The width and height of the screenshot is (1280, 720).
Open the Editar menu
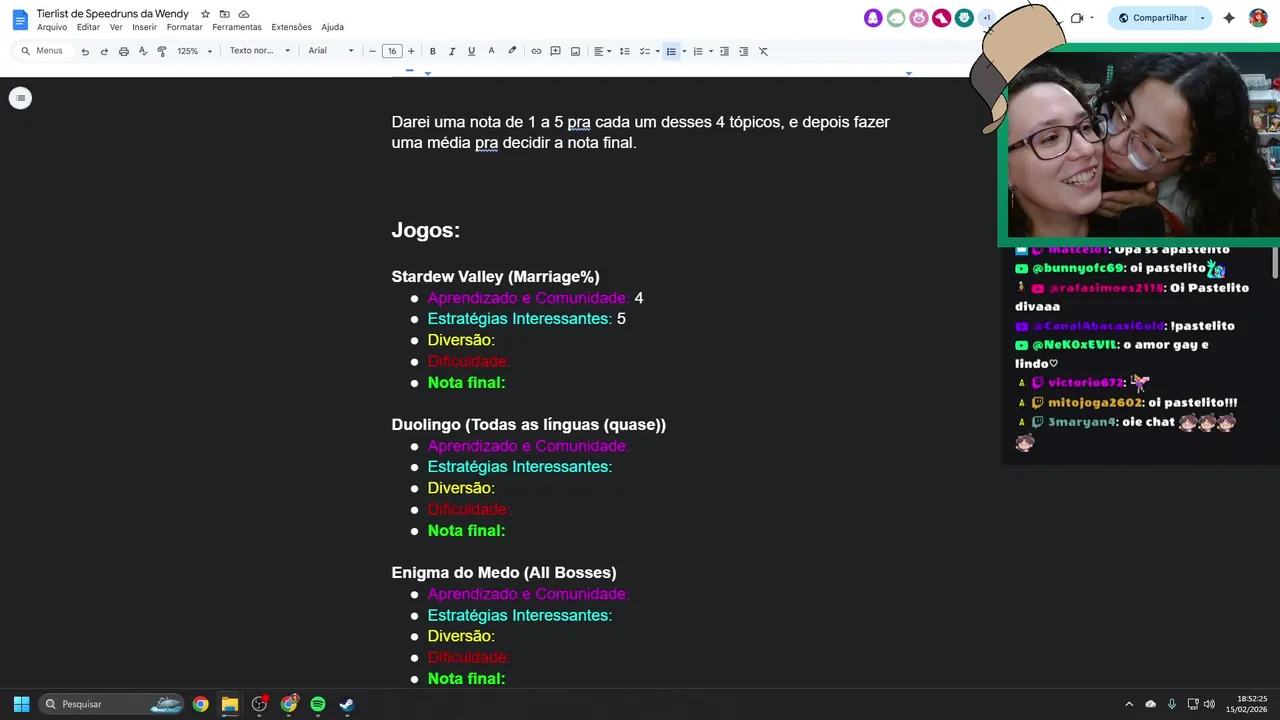[88, 27]
